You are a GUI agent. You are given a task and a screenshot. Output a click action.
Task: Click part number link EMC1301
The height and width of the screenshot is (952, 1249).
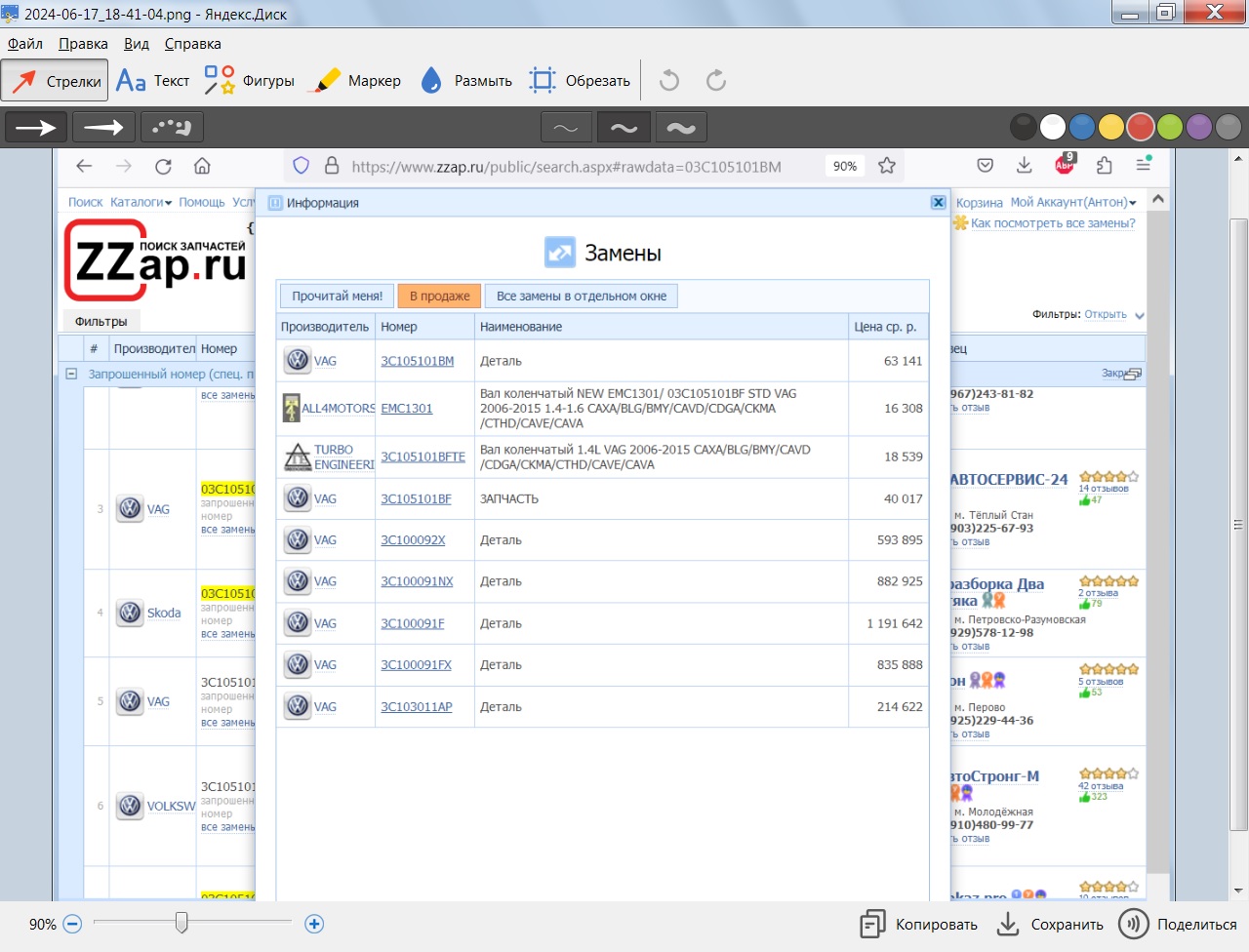tap(406, 409)
